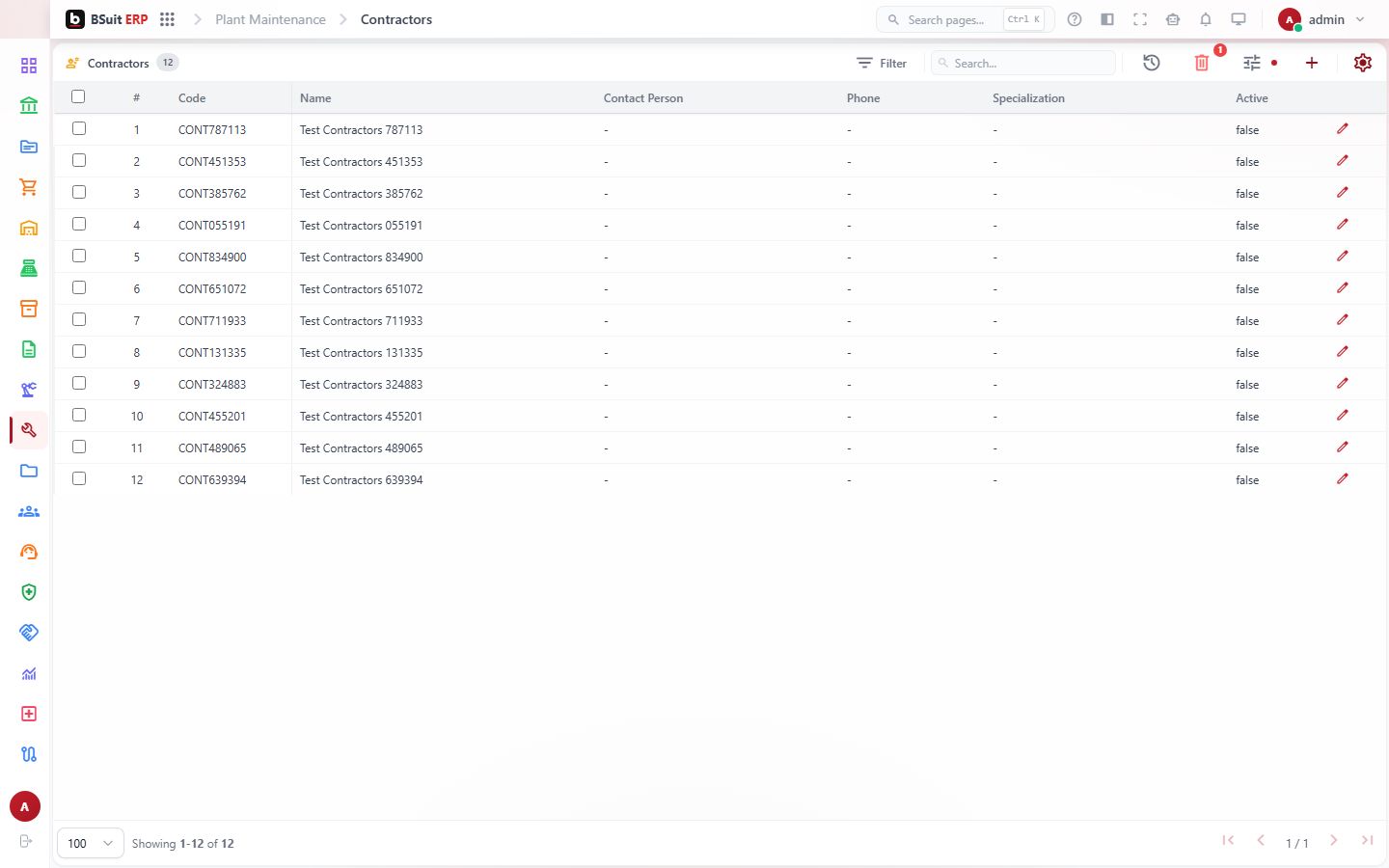The width and height of the screenshot is (1389, 868).
Task: Open the dashboard grid icon in sidebar
Action: [29, 66]
